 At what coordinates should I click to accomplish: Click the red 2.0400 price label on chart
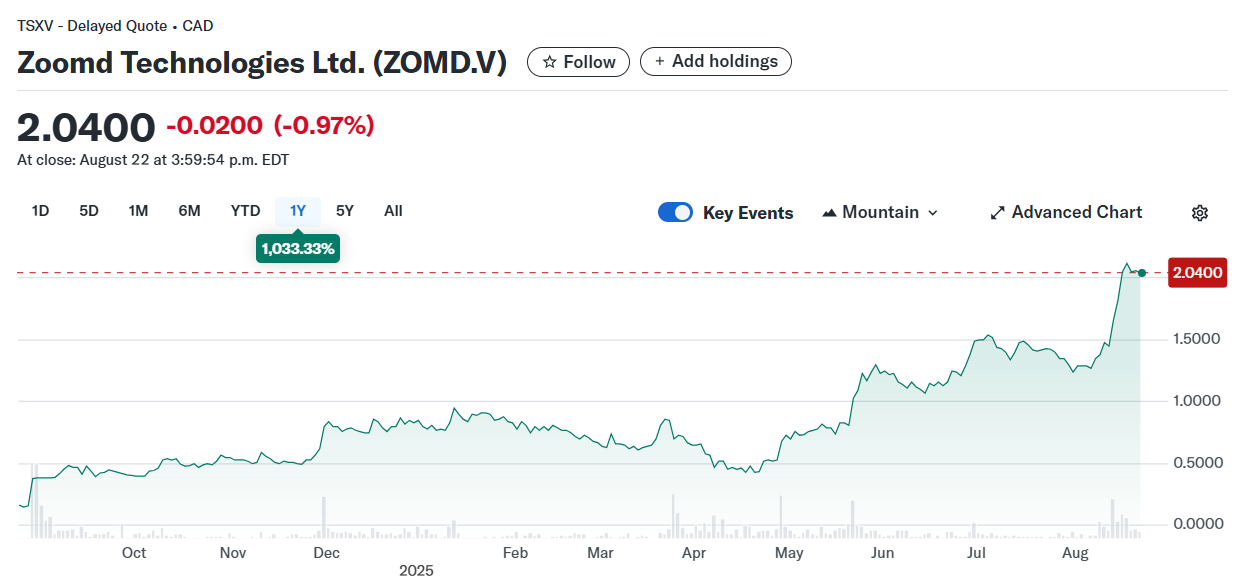pyautogui.click(x=1197, y=272)
